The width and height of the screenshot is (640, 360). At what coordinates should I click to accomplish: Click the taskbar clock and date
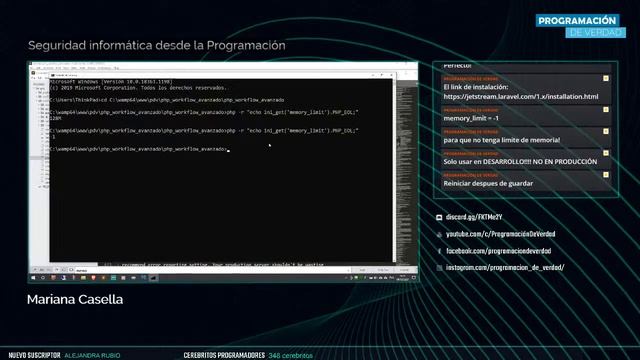[402, 278]
